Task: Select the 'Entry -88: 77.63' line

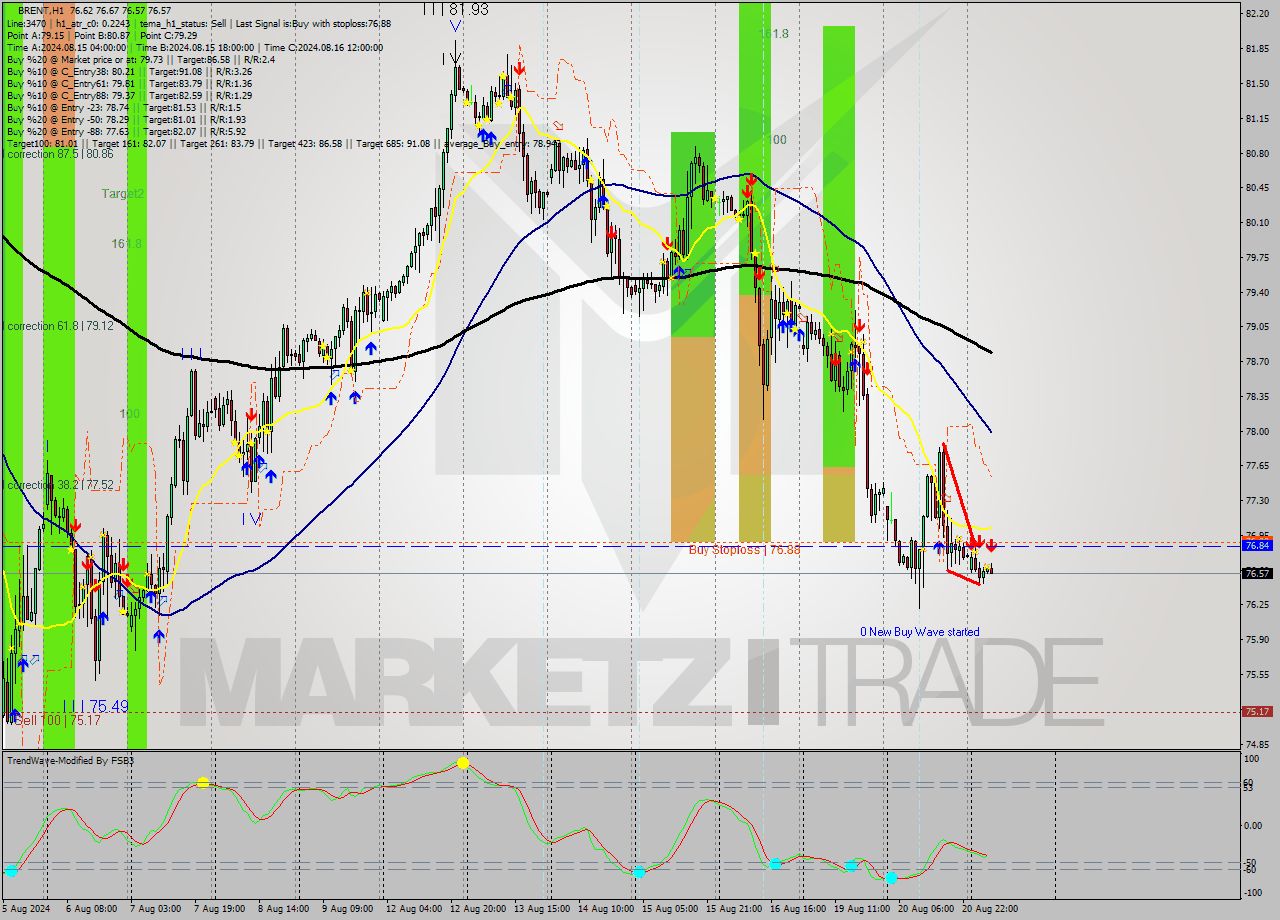Action: tap(126, 132)
